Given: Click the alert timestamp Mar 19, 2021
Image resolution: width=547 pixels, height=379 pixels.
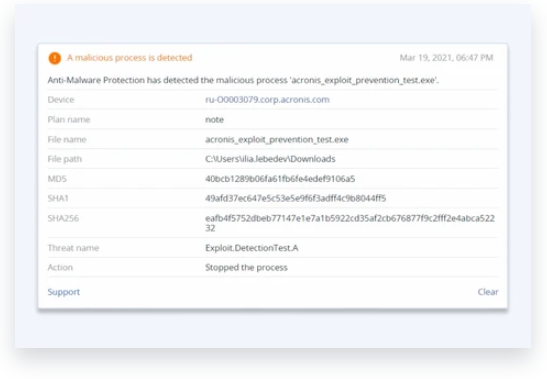Looking at the screenshot, I should point(446,58).
